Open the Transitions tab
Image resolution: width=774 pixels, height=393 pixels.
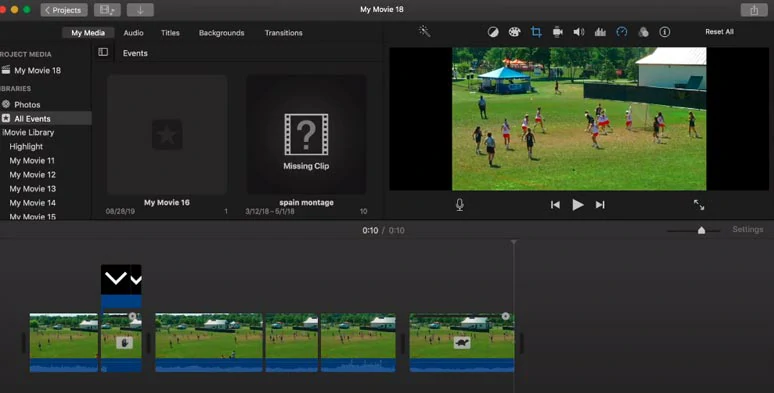(283, 33)
